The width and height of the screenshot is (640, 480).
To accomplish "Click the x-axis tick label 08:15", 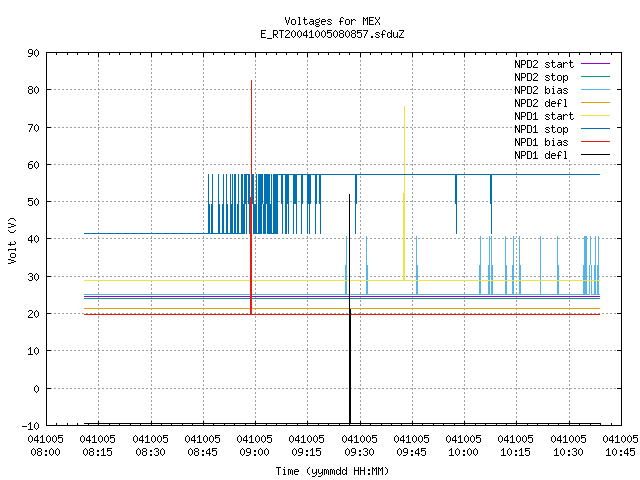I will [x=98, y=452].
